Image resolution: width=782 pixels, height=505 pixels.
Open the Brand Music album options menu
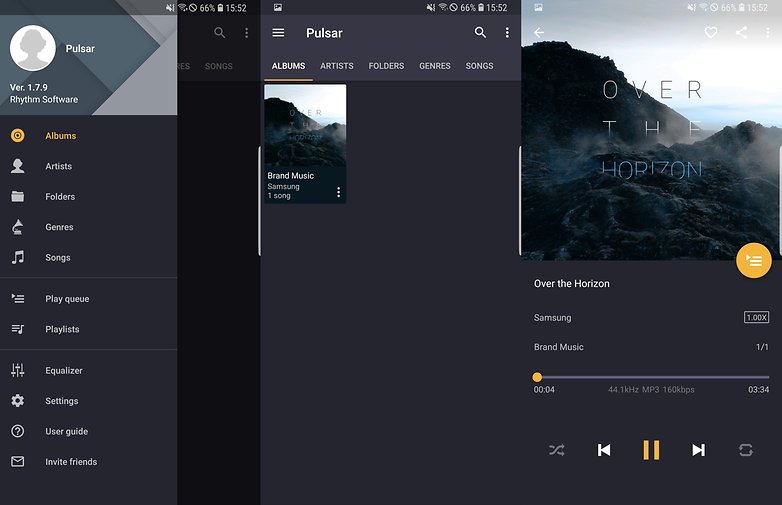click(338, 192)
